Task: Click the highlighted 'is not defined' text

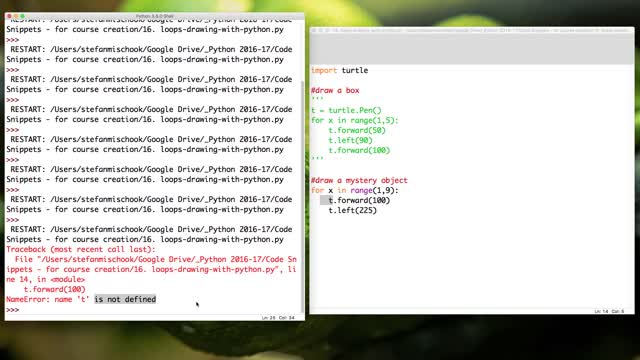Action: click(x=125, y=300)
